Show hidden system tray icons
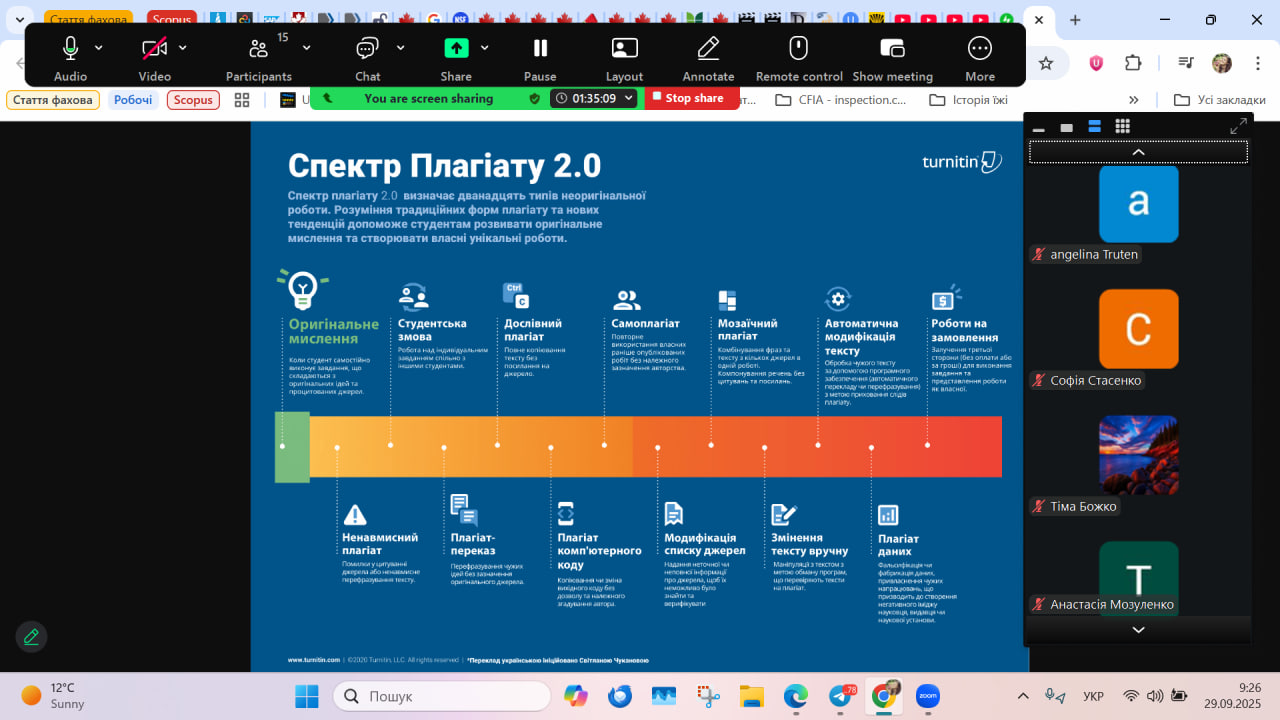 point(1022,696)
